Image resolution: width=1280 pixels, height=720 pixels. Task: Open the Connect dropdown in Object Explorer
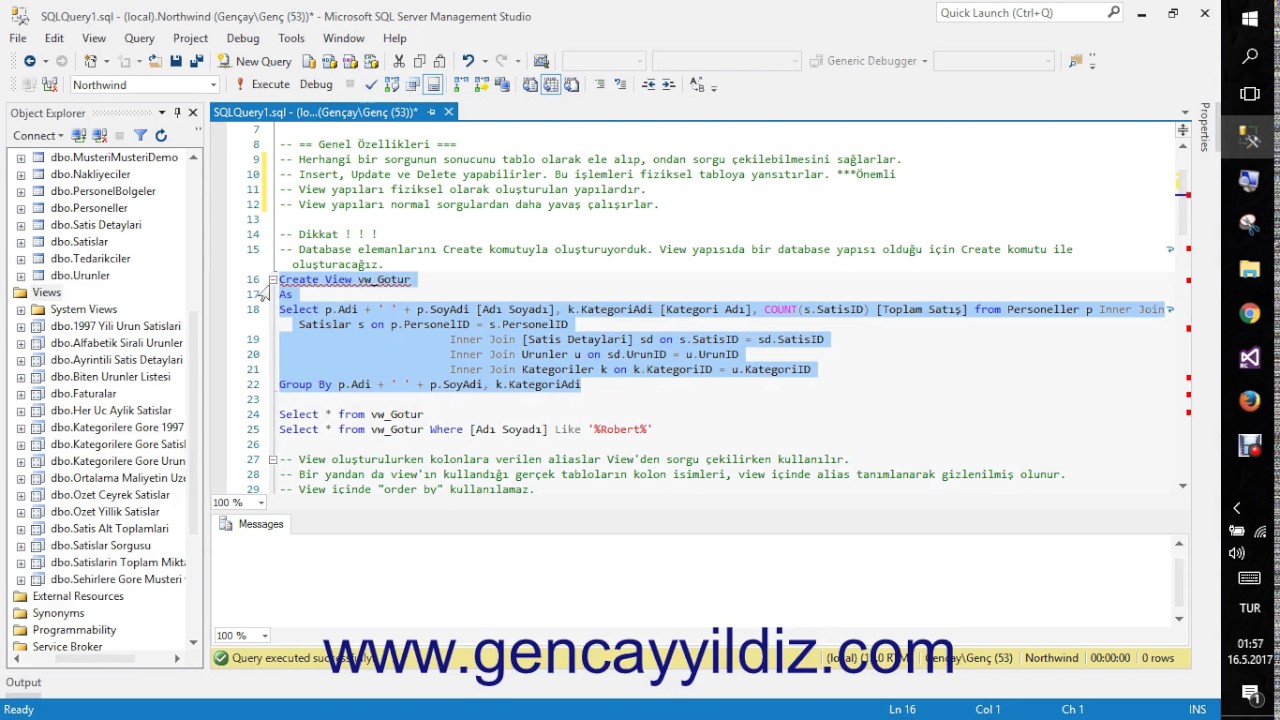click(x=38, y=135)
